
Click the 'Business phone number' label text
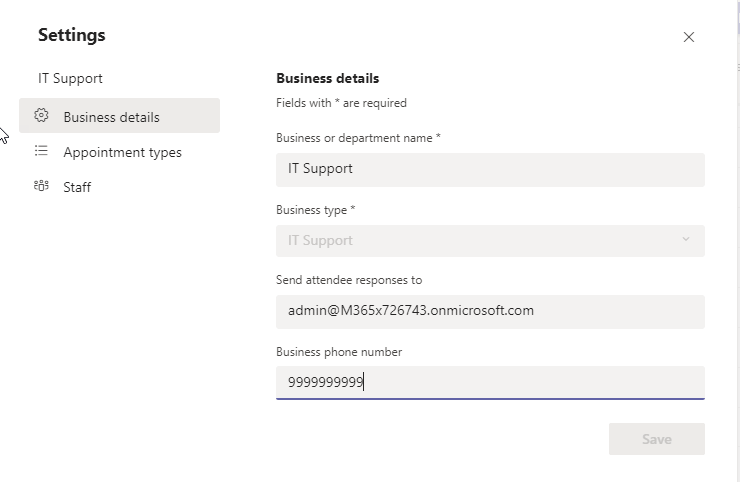(339, 352)
